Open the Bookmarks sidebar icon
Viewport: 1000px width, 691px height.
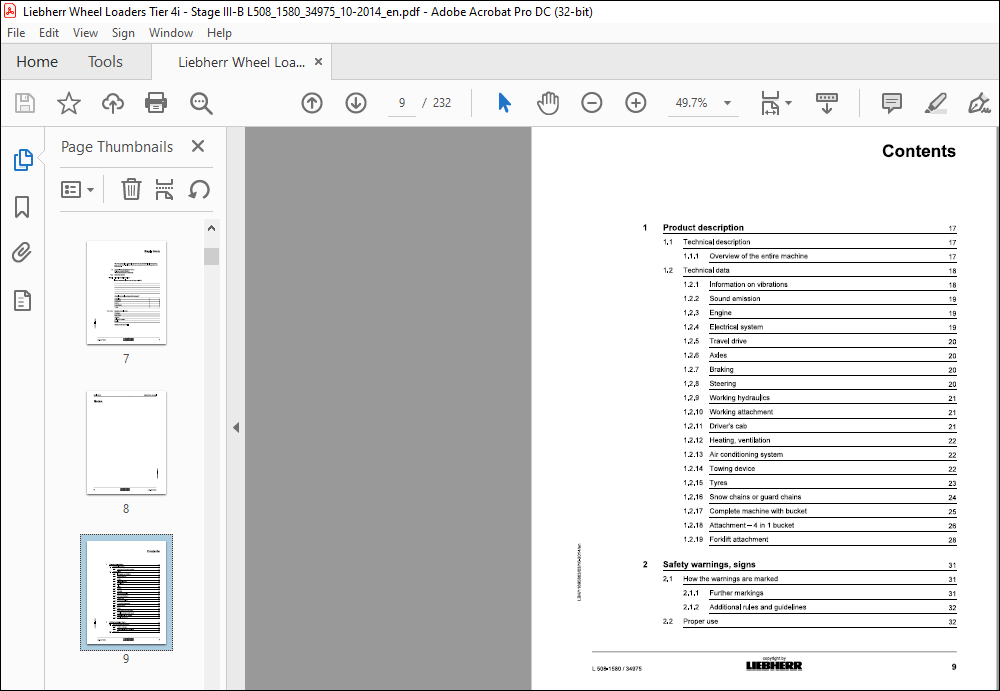22,207
